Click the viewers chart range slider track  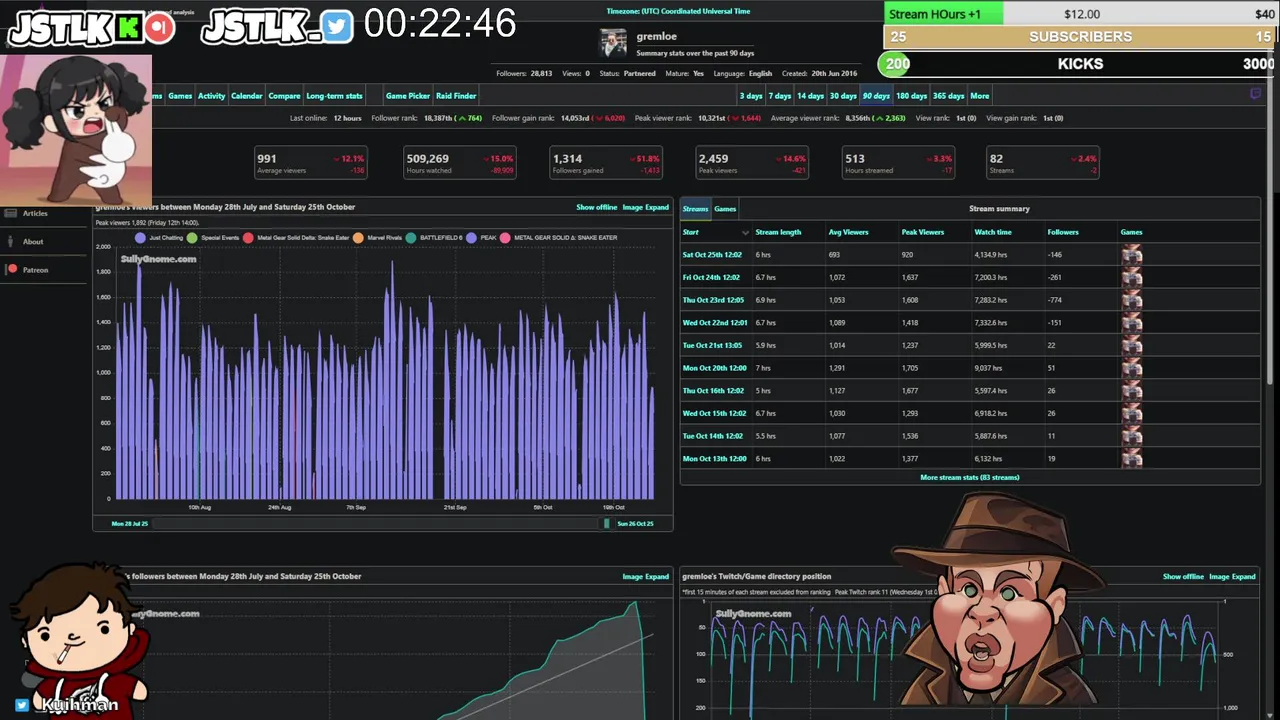click(x=375, y=523)
